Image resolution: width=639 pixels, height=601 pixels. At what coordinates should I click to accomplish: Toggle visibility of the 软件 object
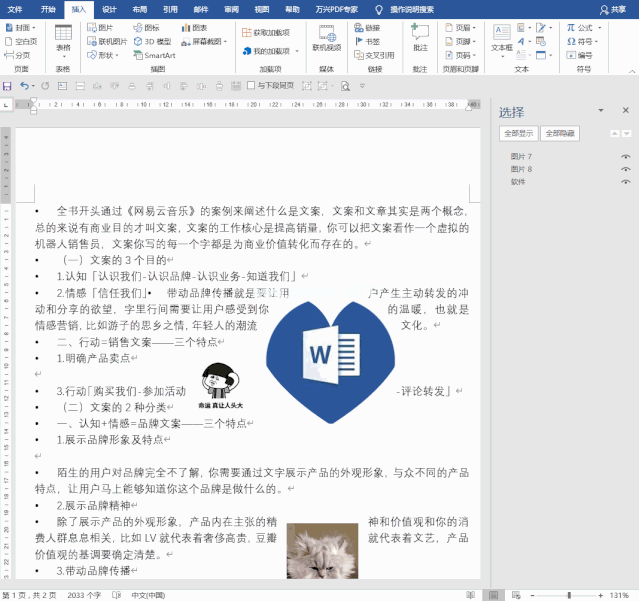(x=626, y=182)
